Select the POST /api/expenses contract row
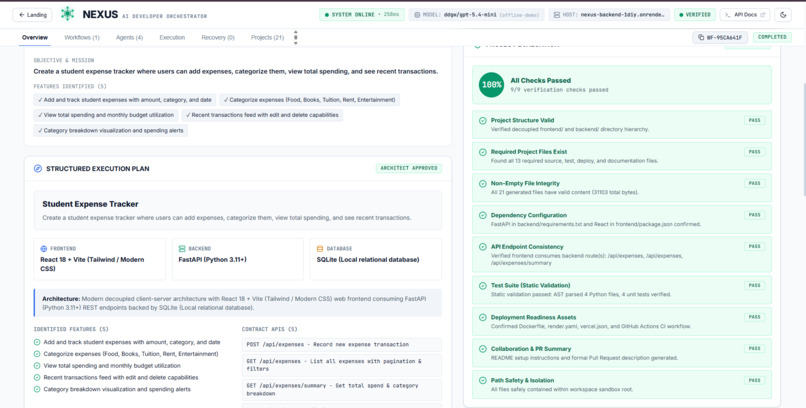 (x=342, y=345)
